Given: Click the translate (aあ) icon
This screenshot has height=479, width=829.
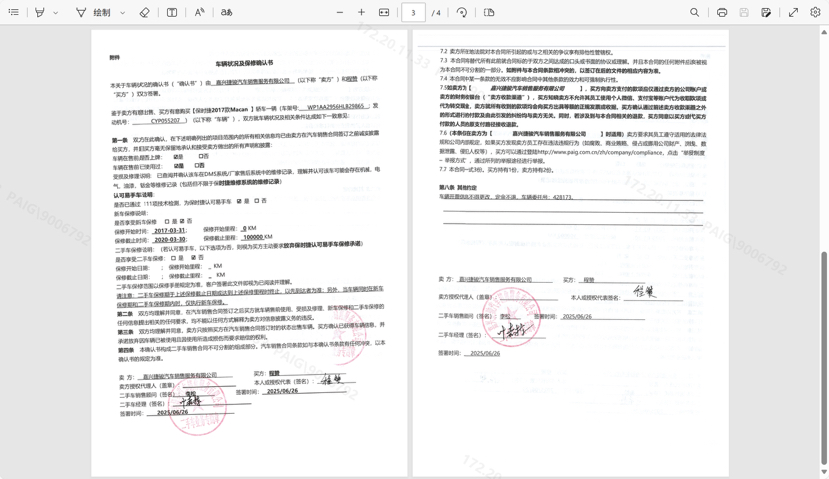Looking at the screenshot, I should (x=227, y=13).
